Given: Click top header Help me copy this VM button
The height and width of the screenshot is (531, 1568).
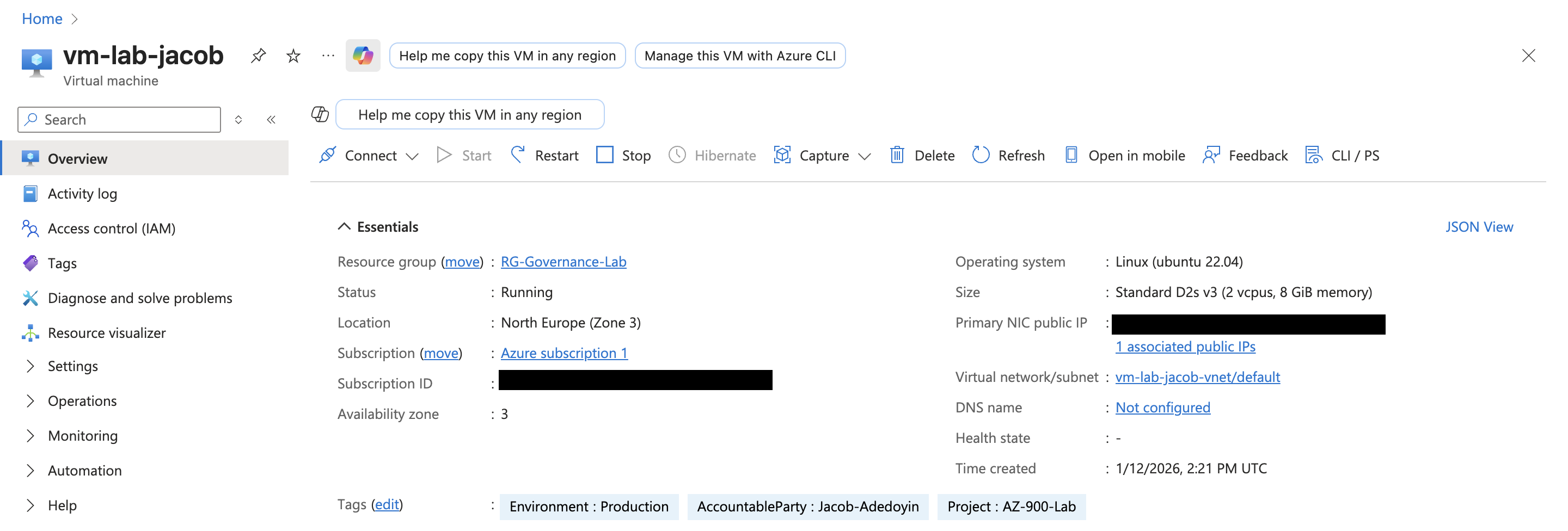Looking at the screenshot, I should pyautogui.click(x=507, y=56).
